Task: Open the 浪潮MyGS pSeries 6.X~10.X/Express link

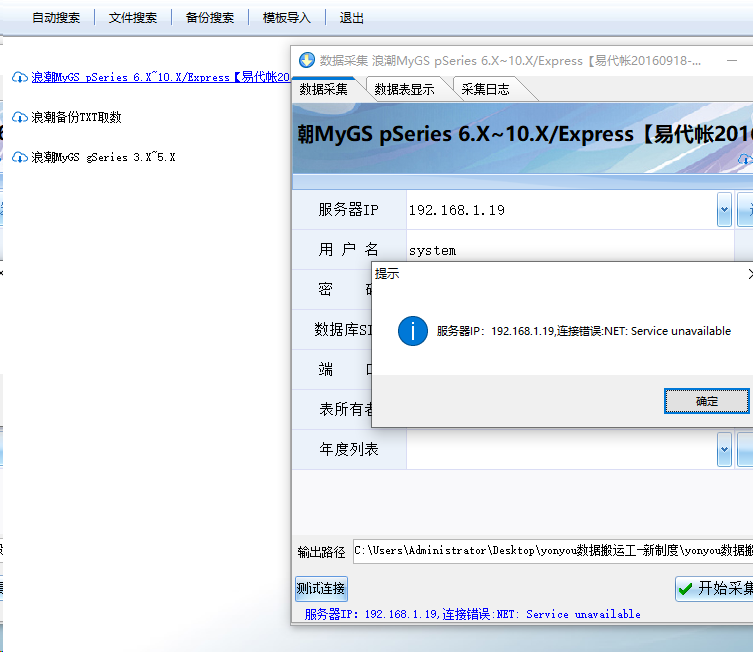Action: 160,77
